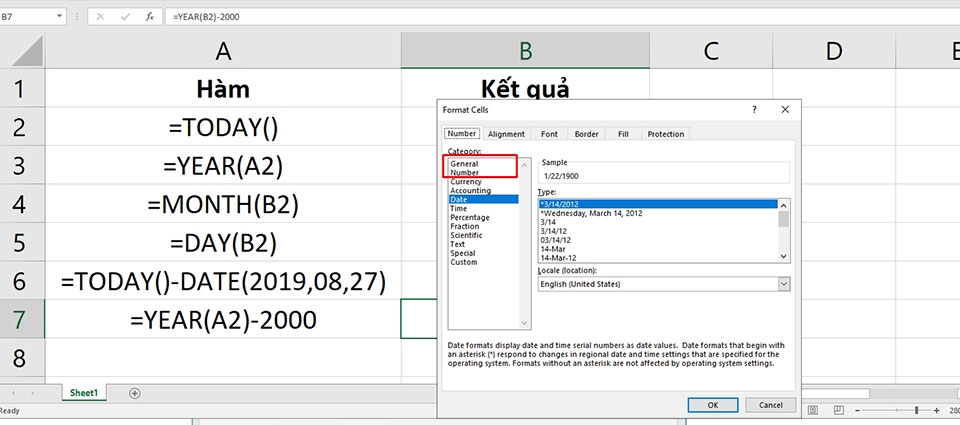
Task: Add a new sheet with the plus icon
Action: pyautogui.click(x=135, y=393)
